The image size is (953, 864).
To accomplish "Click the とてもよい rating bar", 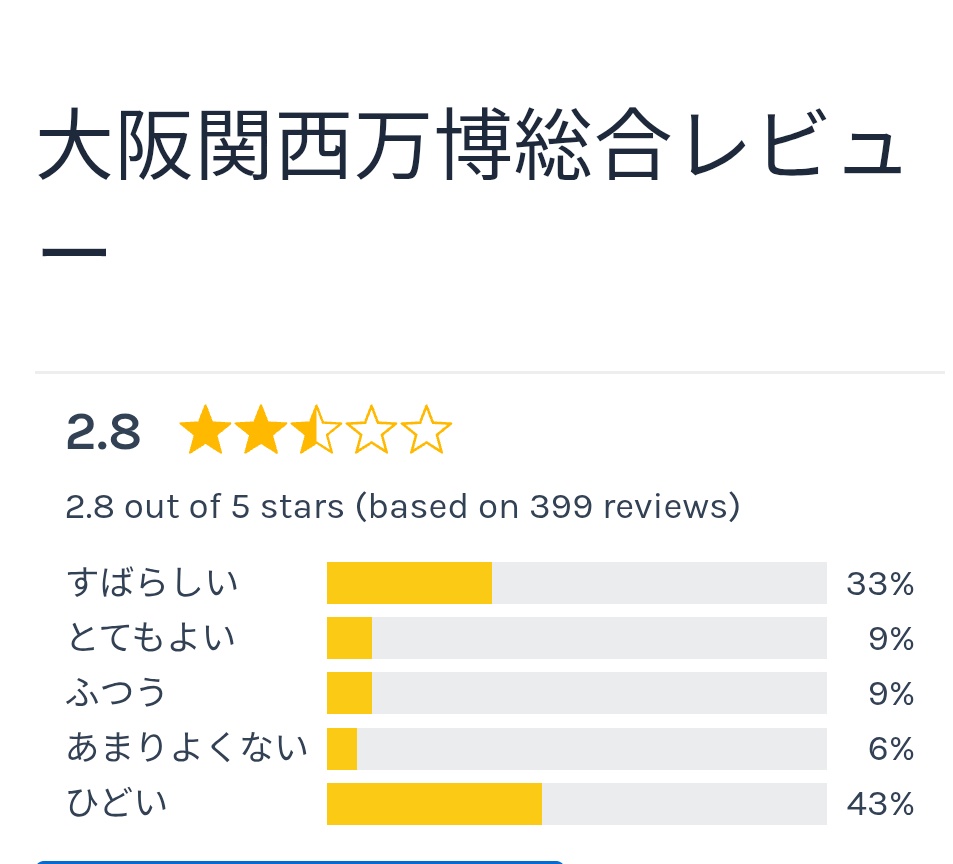I will point(576,638).
